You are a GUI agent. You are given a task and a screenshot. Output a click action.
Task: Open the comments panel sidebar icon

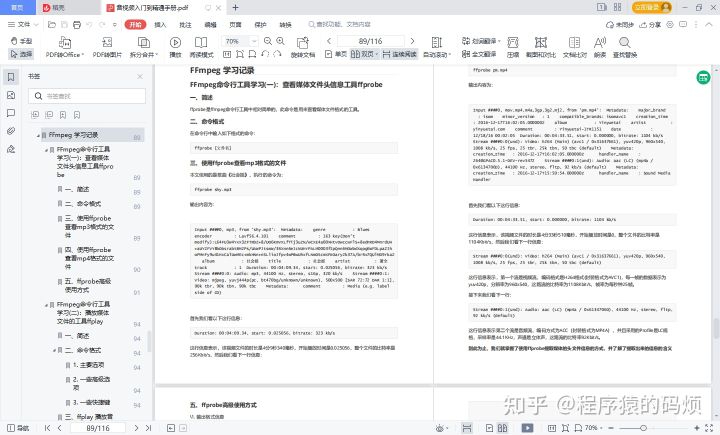11,113
